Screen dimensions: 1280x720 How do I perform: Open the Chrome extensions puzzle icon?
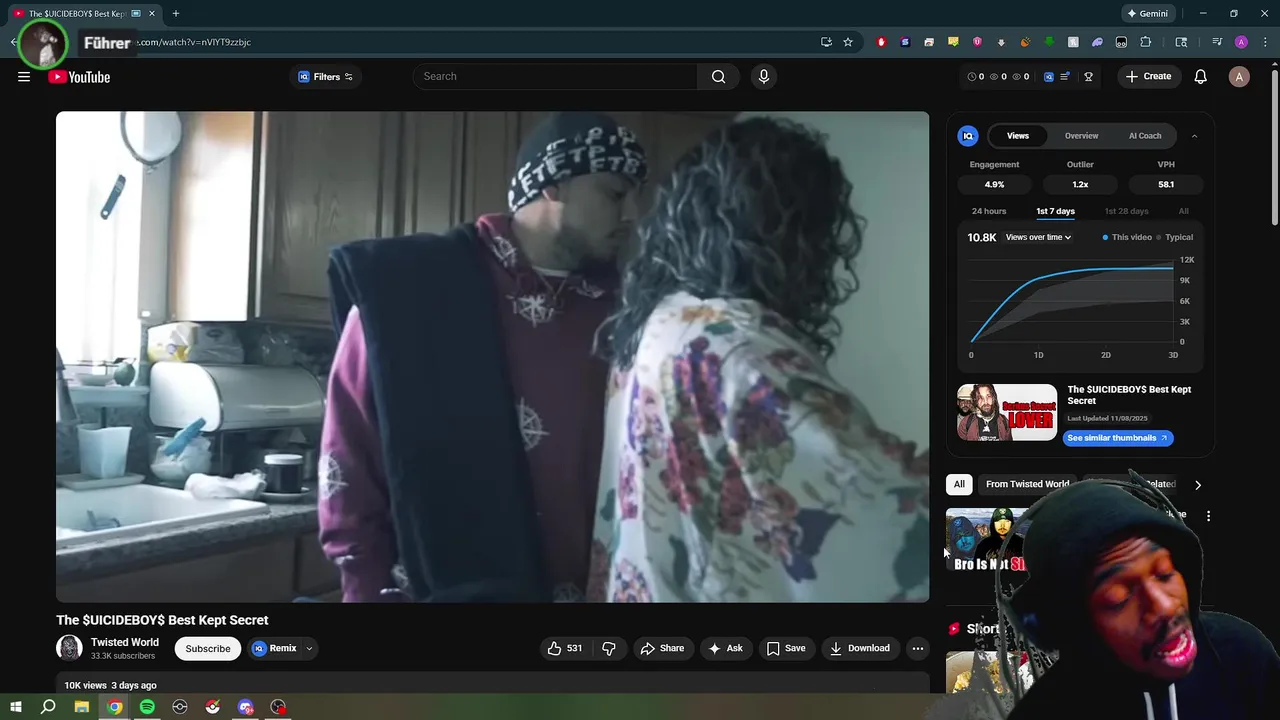pyautogui.click(x=1146, y=42)
